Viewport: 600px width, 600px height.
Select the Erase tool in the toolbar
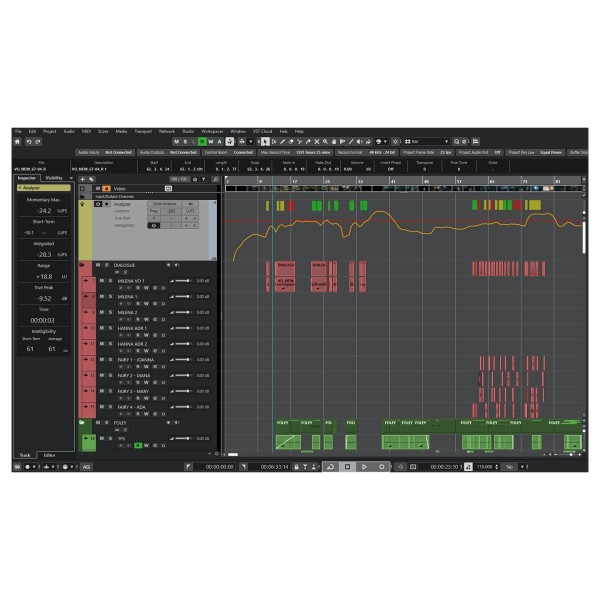pos(291,142)
